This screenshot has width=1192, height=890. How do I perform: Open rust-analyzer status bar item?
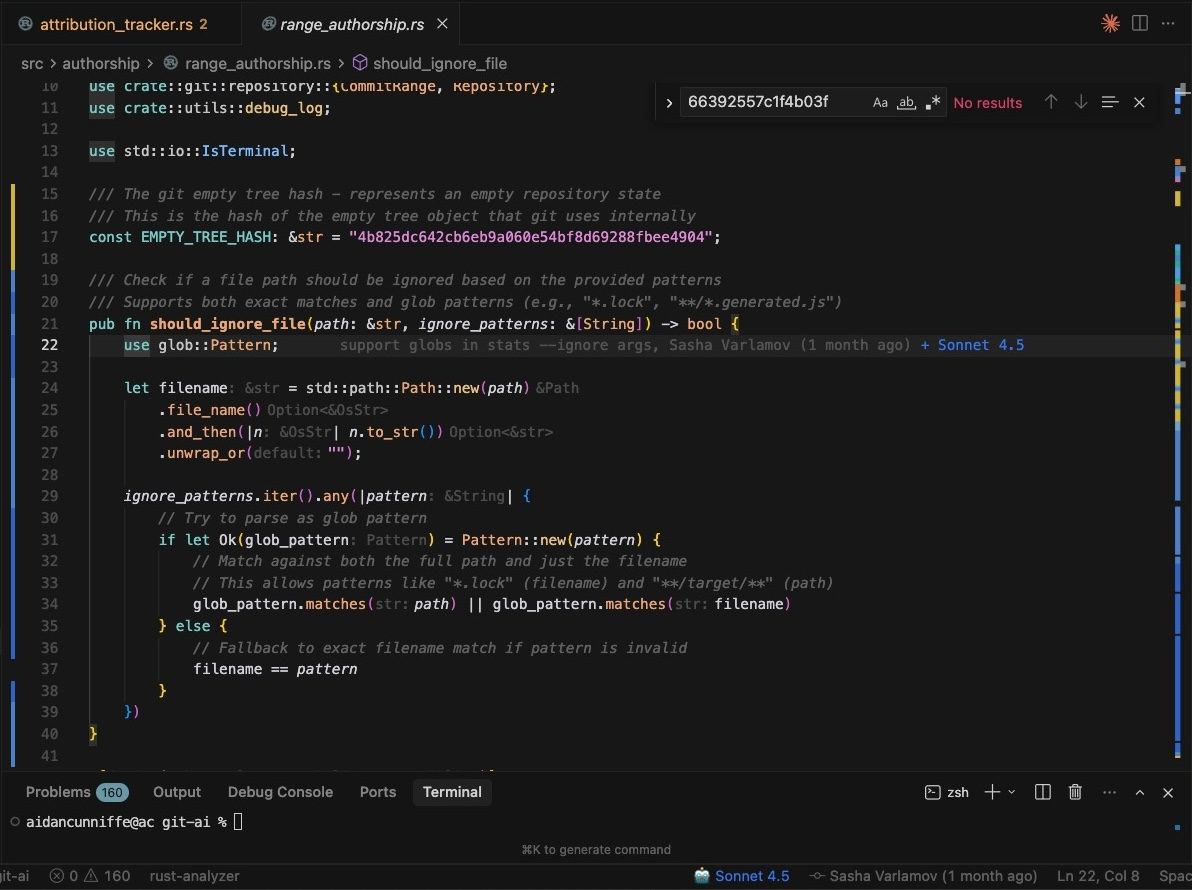coord(194,876)
